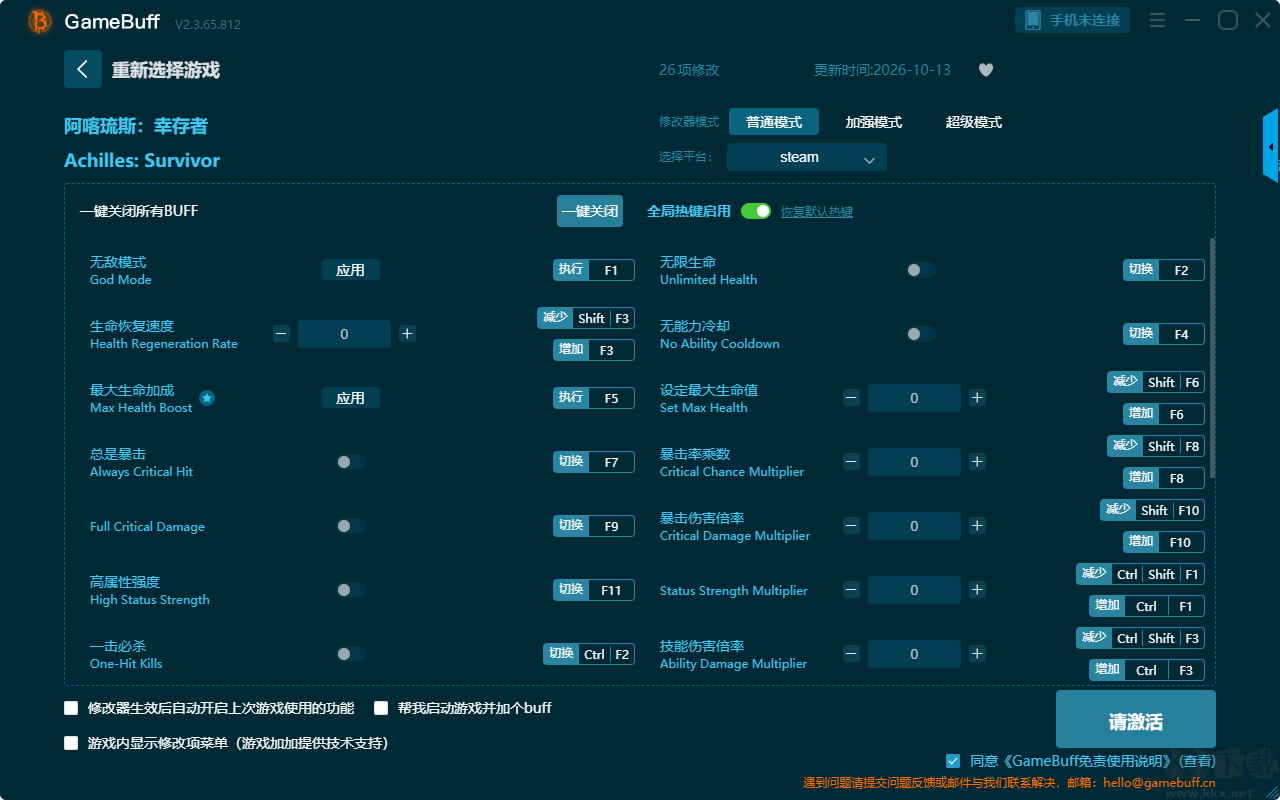
Task: Go back with the arrow beside 重新选择游戏
Action: 83,69
